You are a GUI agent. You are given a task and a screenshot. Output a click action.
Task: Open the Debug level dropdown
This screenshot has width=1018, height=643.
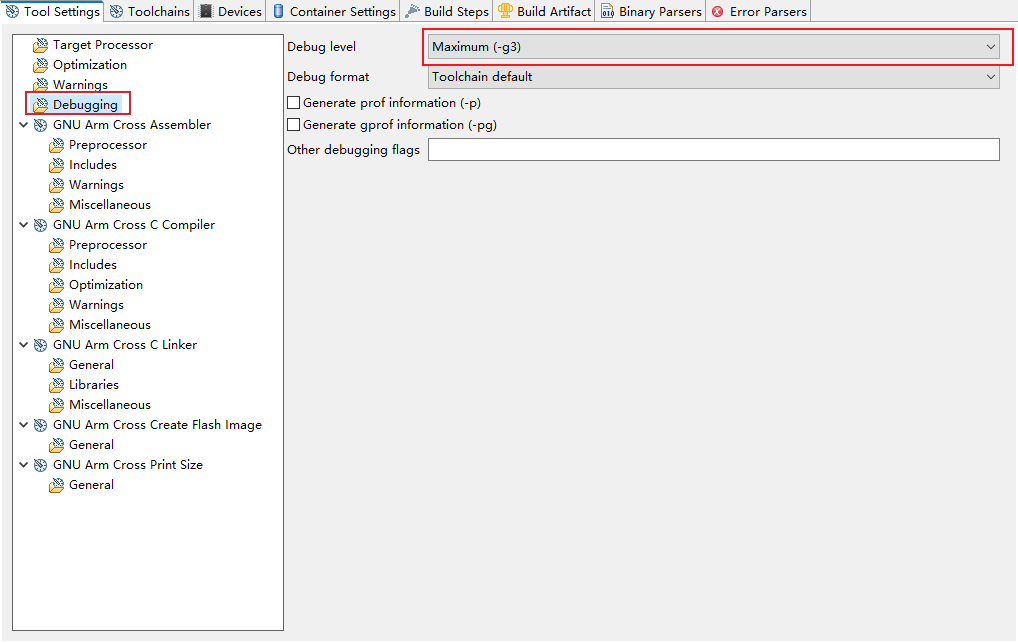pos(714,47)
